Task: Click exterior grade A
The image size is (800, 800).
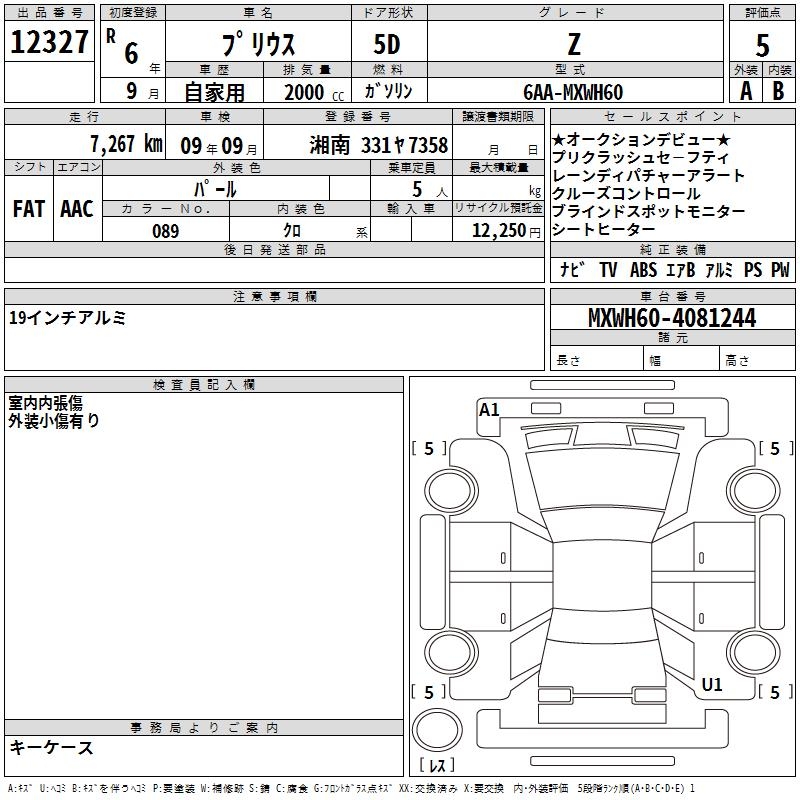Action: point(746,91)
